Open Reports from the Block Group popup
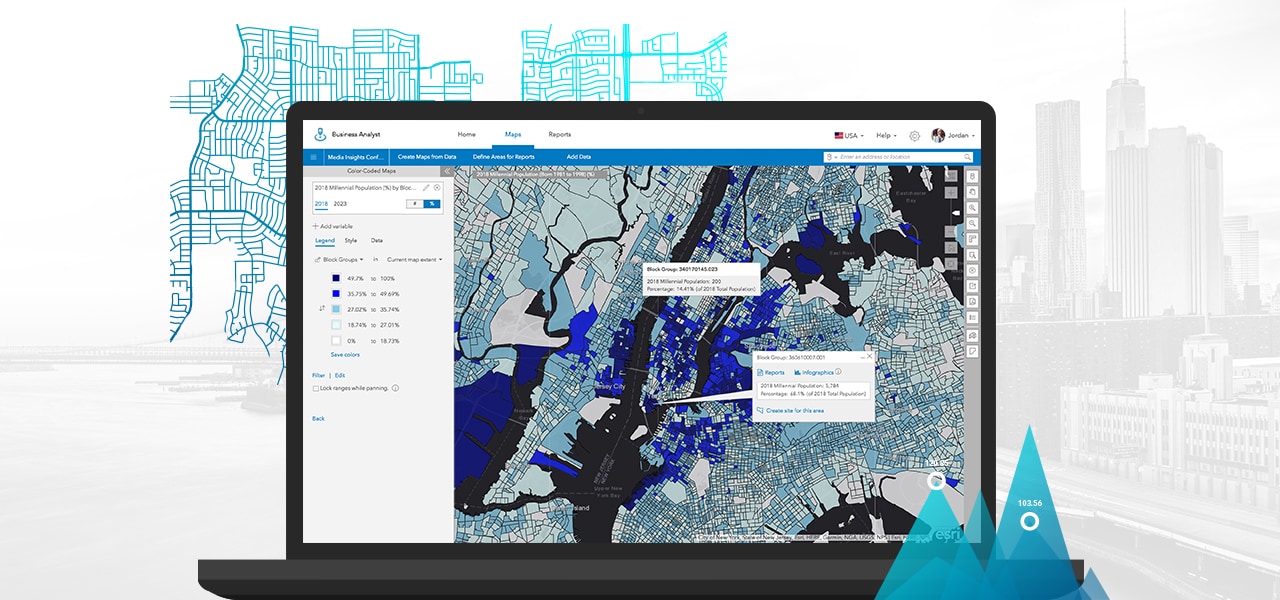This screenshot has height=600, width=1280. [x=771, y=372]
